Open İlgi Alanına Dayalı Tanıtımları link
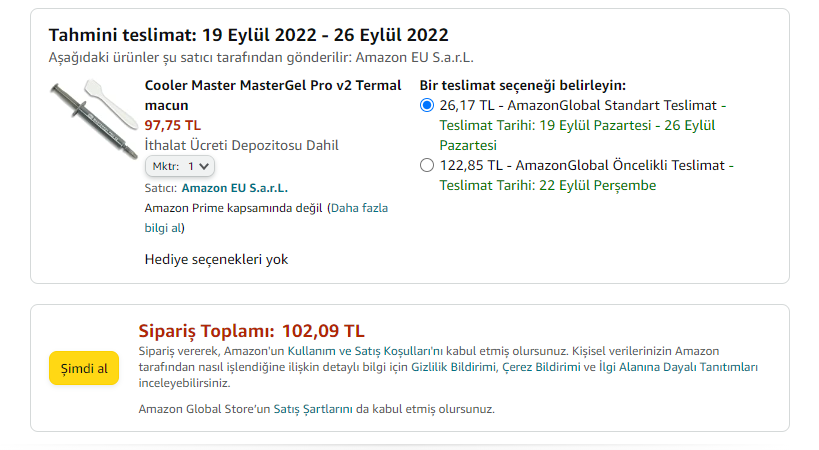819x450 pixels. pos(678,367)
